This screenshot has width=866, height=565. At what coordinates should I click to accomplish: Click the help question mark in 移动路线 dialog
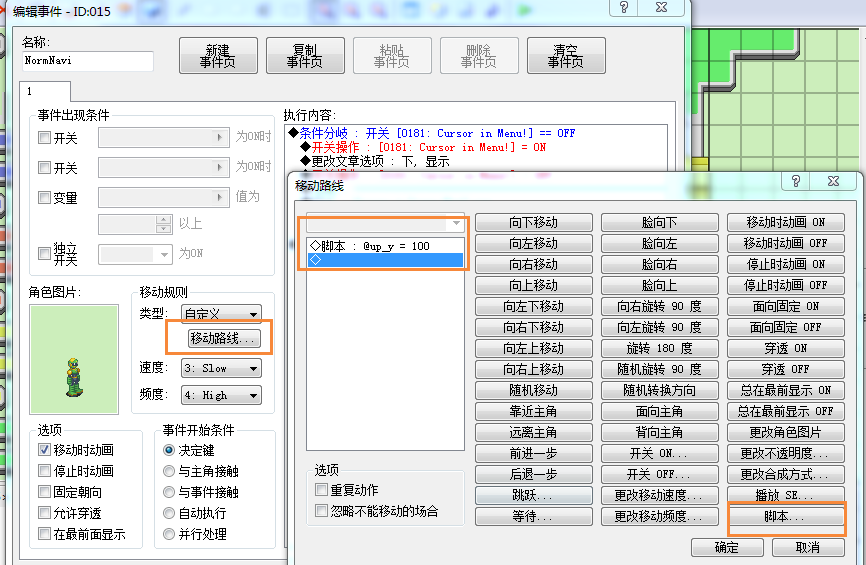[x=796, y=181]
